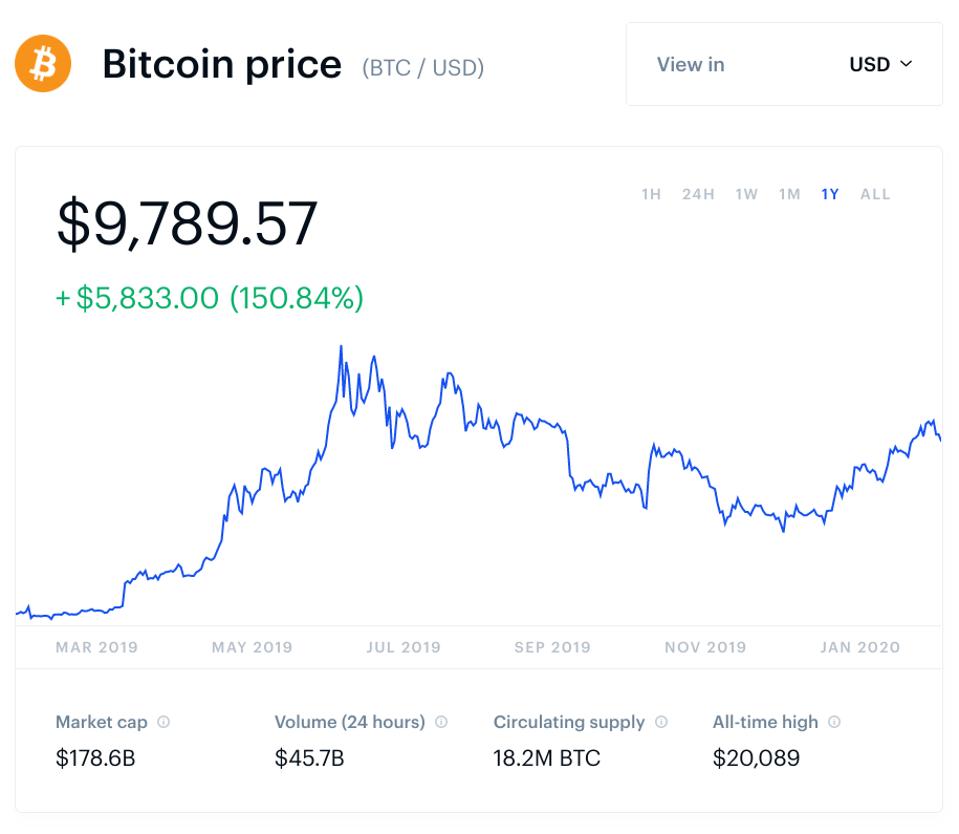Click the SEP 2019 axis label

click(552, 647)
